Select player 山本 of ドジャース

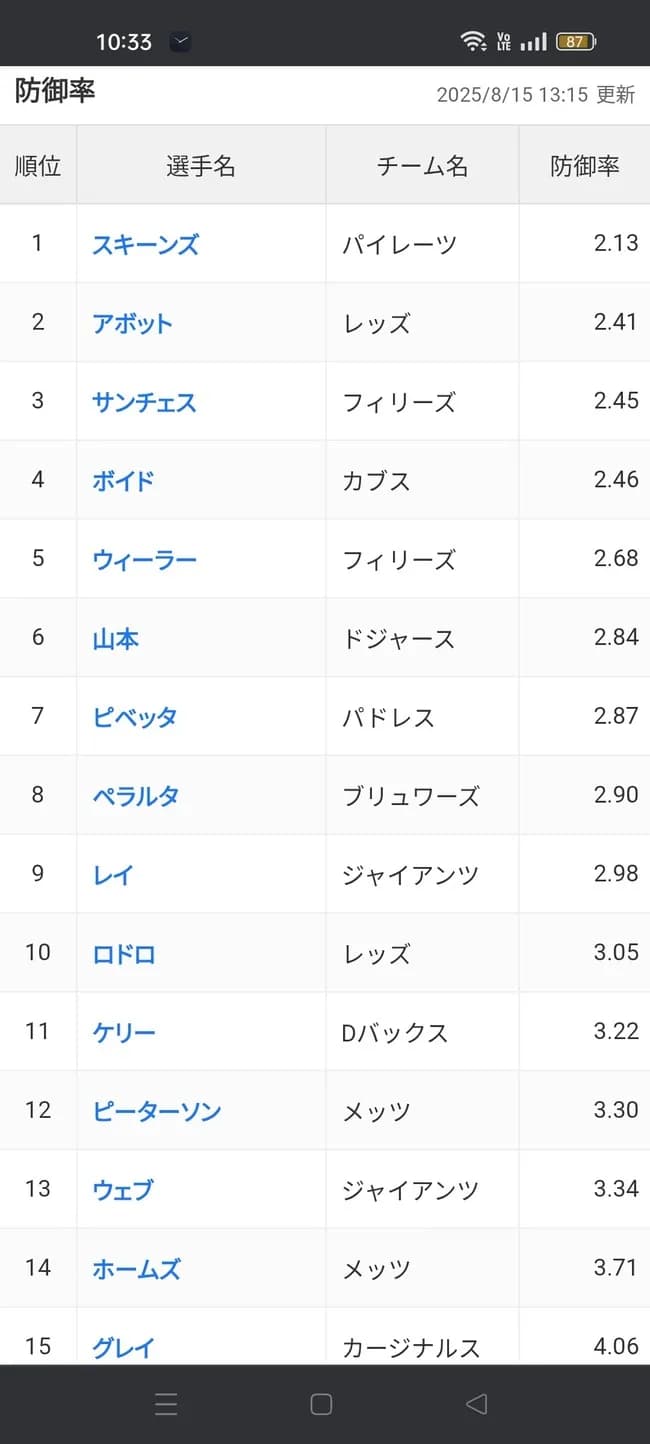[x=116, y=638]
